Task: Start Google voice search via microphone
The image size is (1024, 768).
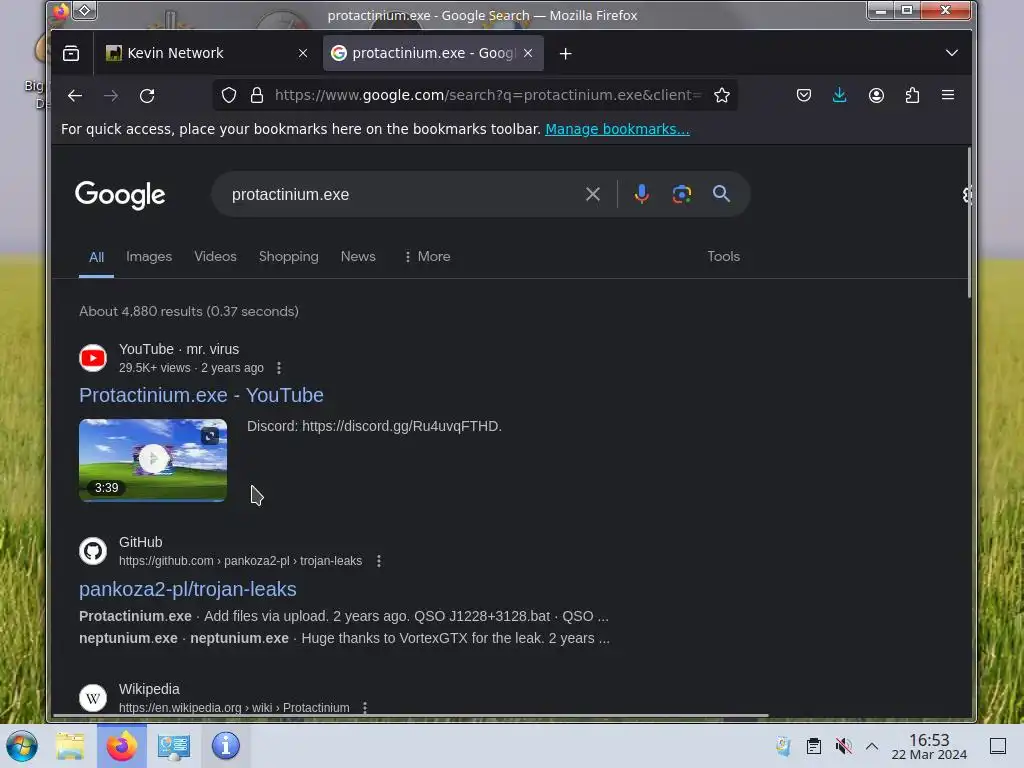Action: (641, 194)
